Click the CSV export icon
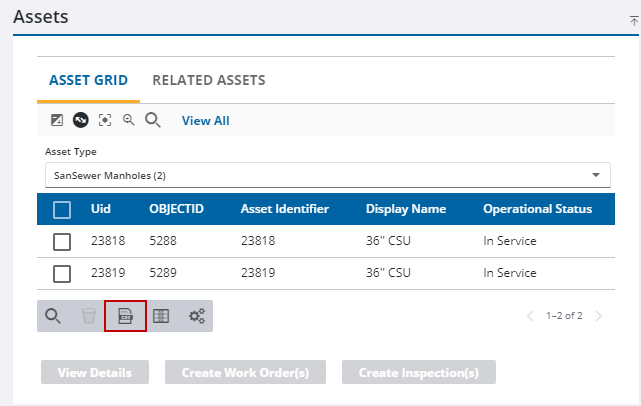The width and height of the screenshot is (641, 406). pyautogui.click(x=125, y=316)
